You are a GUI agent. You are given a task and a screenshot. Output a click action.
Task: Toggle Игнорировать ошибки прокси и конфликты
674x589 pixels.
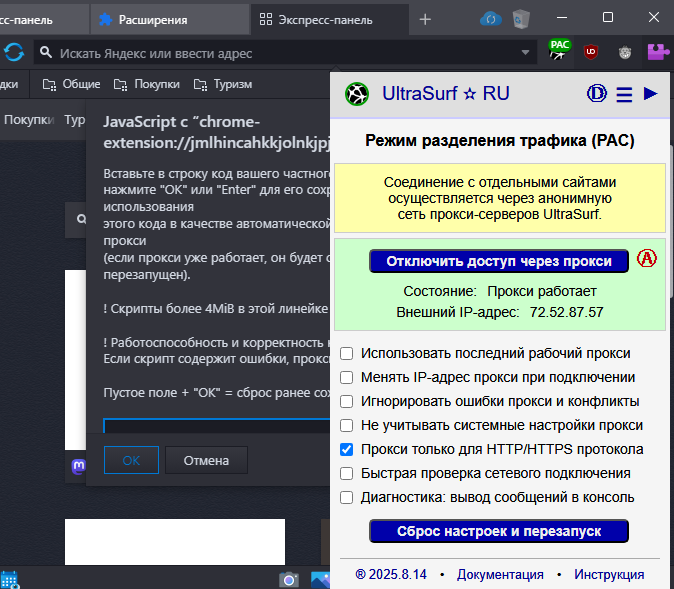346,402
